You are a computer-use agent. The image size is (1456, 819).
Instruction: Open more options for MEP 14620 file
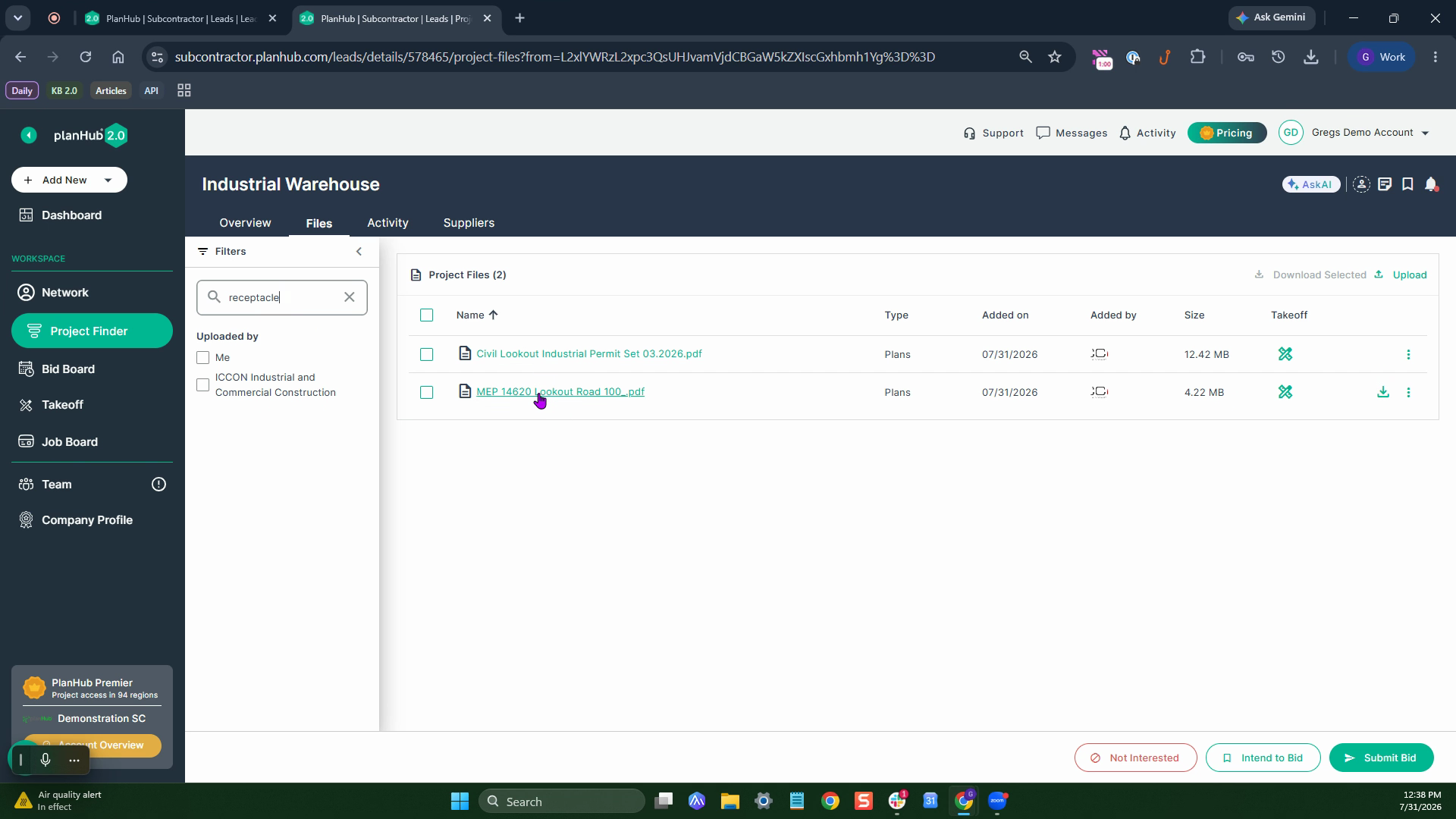point(1408,392)
